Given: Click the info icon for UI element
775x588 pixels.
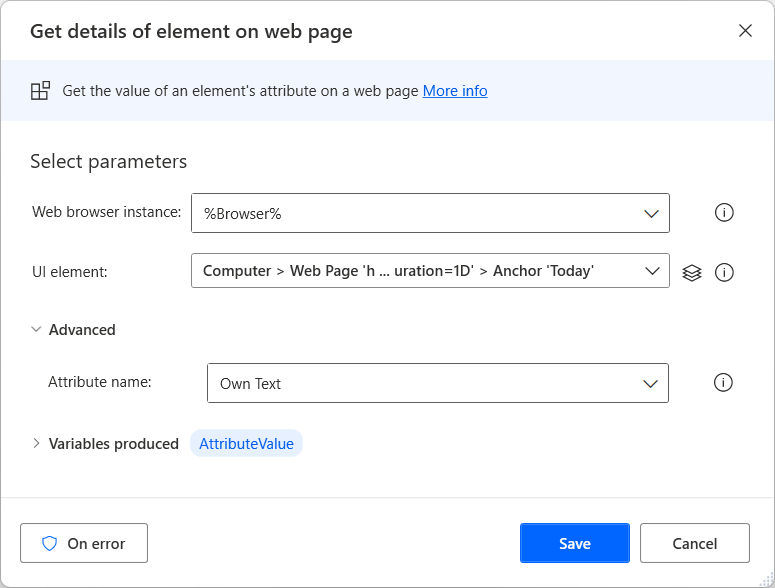Looking at the screenshot, I should click(x=724, y=272).
